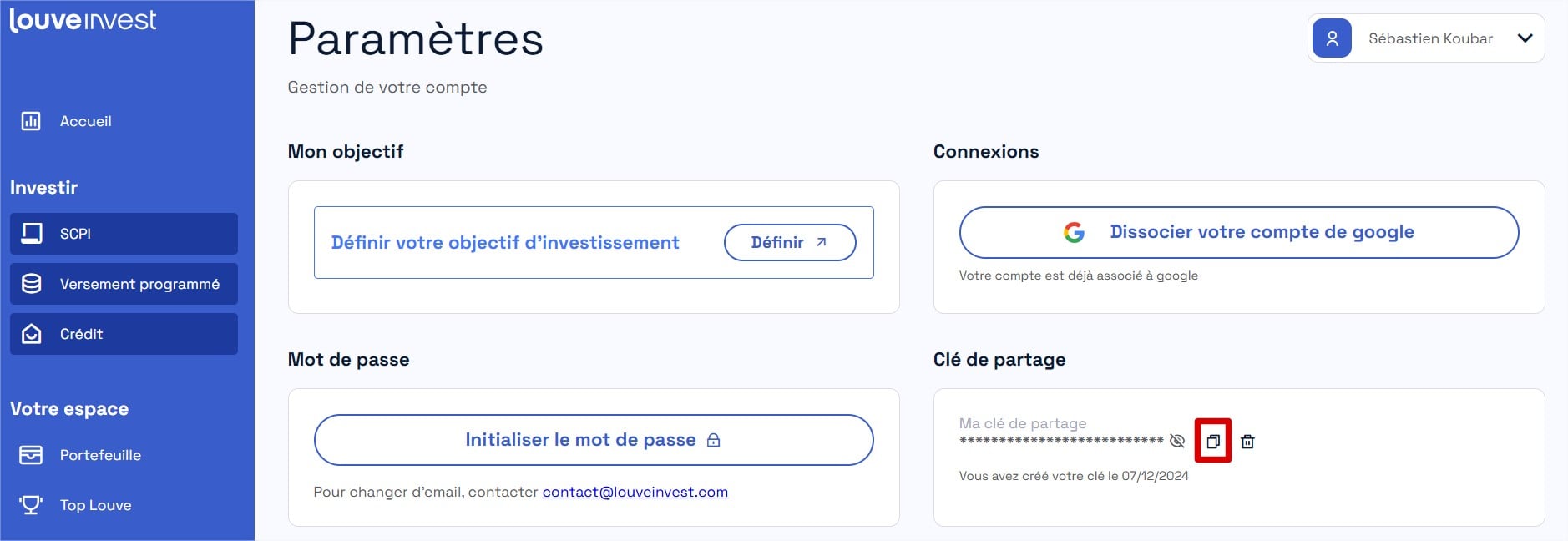Copy the sharing key to clipboard
The image size is (1568, 541).
click(1213, 441)
